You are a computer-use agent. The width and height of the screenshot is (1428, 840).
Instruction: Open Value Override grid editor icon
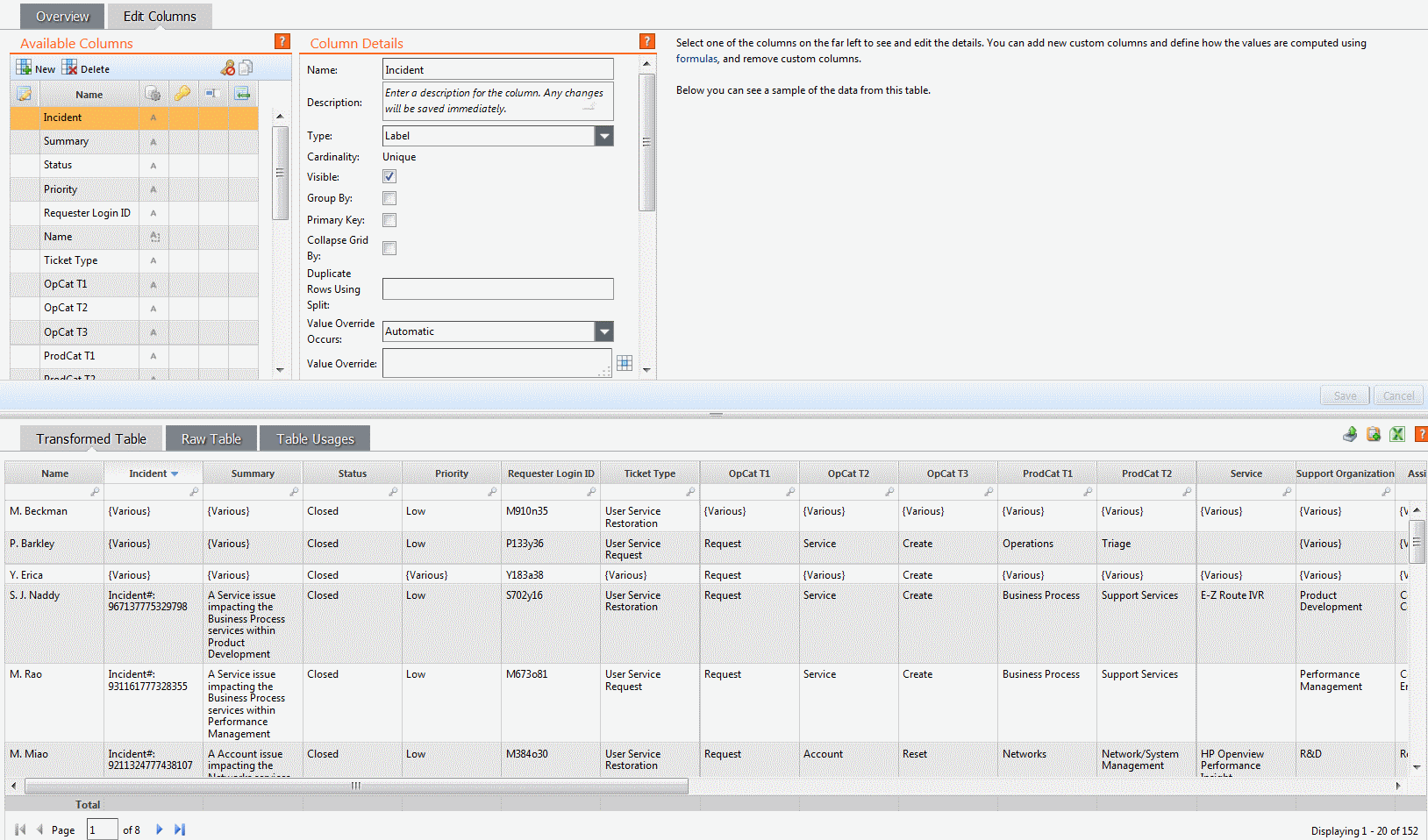click(625, 363)
